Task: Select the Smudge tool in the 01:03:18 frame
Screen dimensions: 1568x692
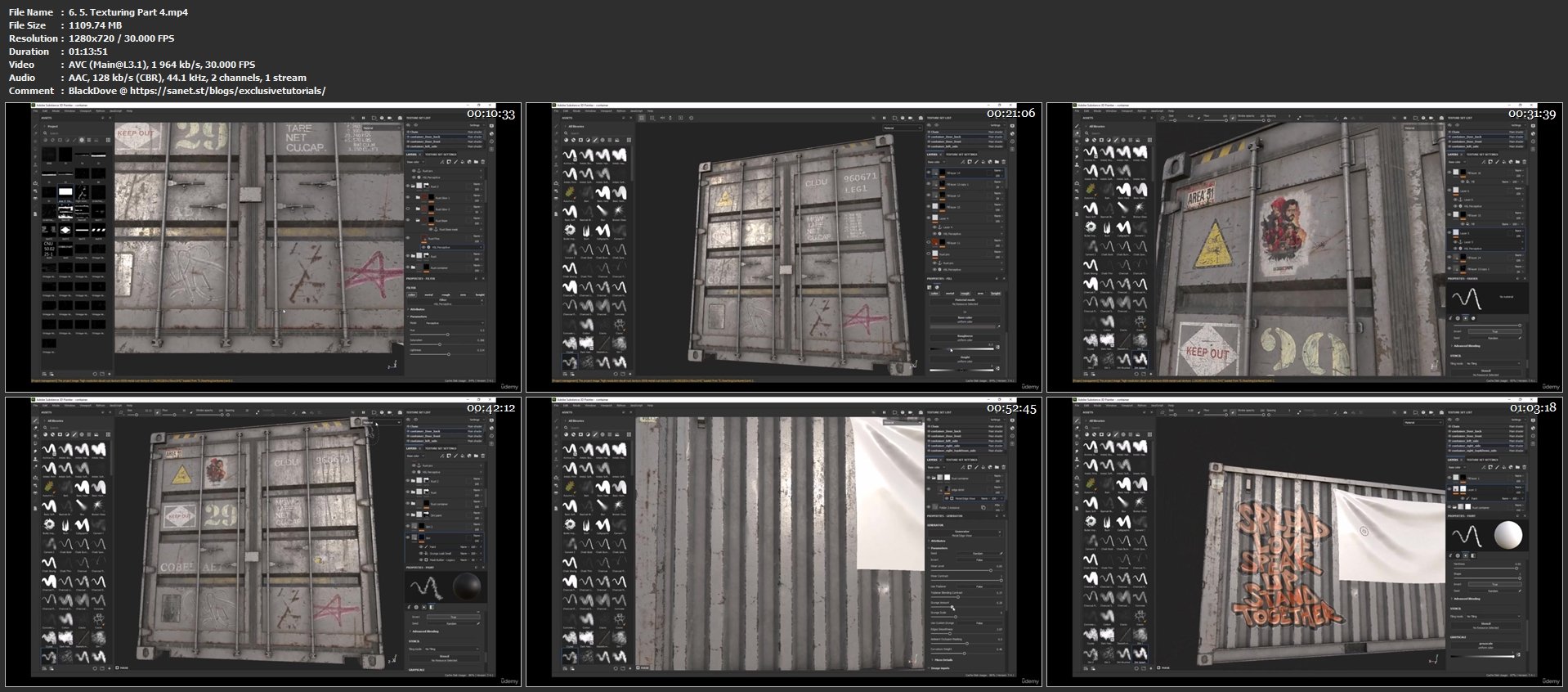Action: click(x=1077, y=452)
